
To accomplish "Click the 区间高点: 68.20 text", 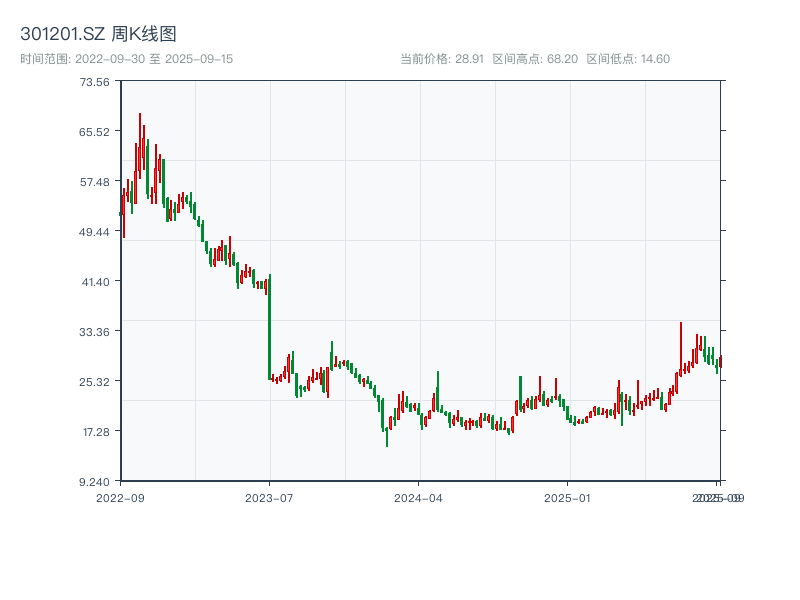I will click(x=535, y=59).
